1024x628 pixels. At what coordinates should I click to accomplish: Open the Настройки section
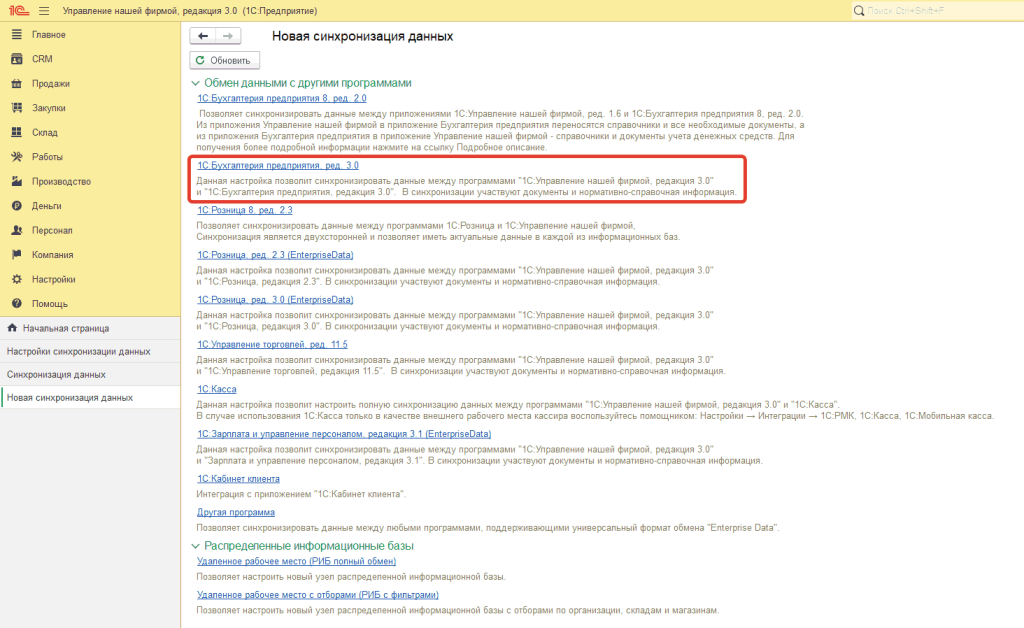click(49, 280)
